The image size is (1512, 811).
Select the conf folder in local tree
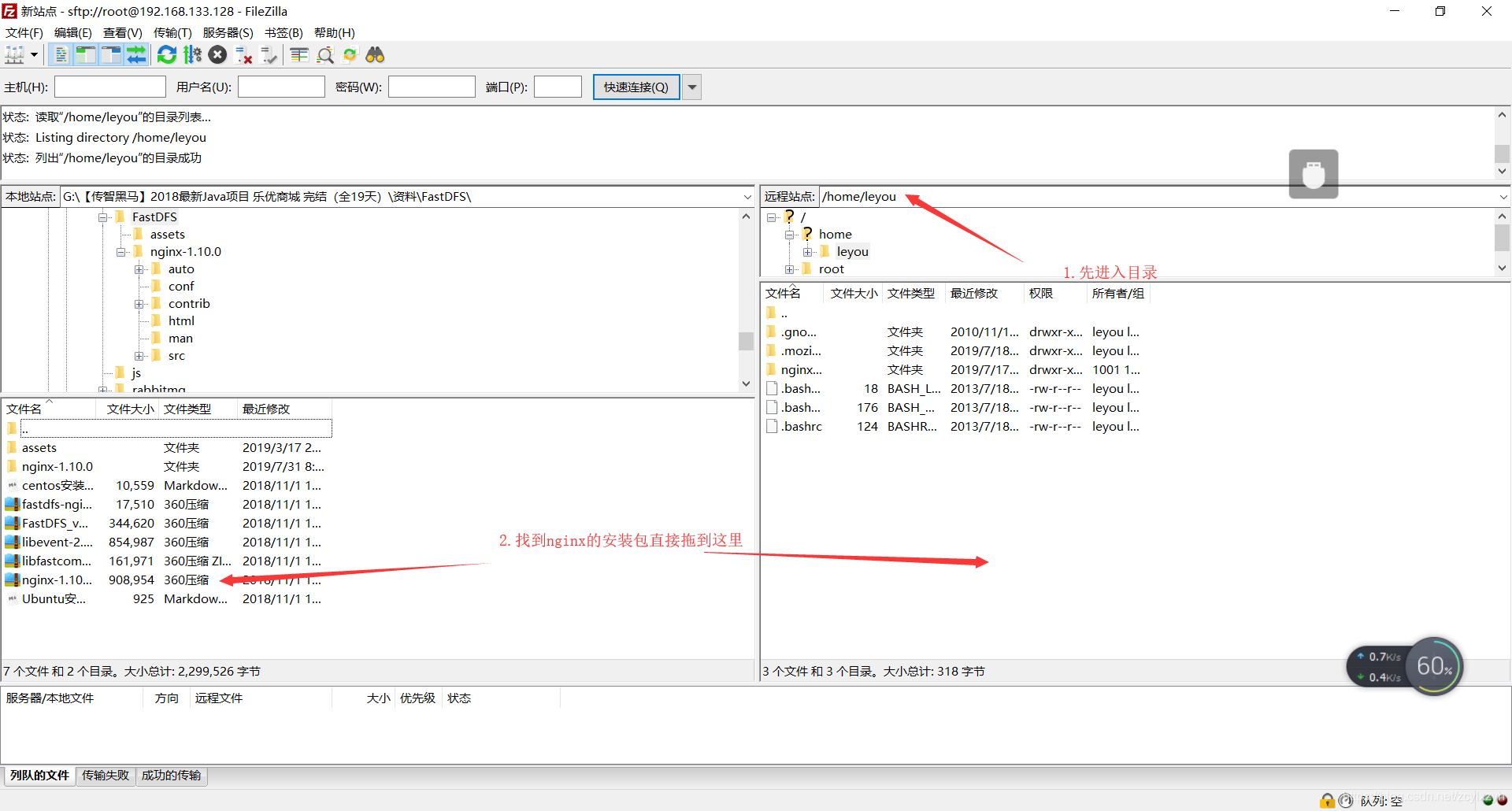181,287
